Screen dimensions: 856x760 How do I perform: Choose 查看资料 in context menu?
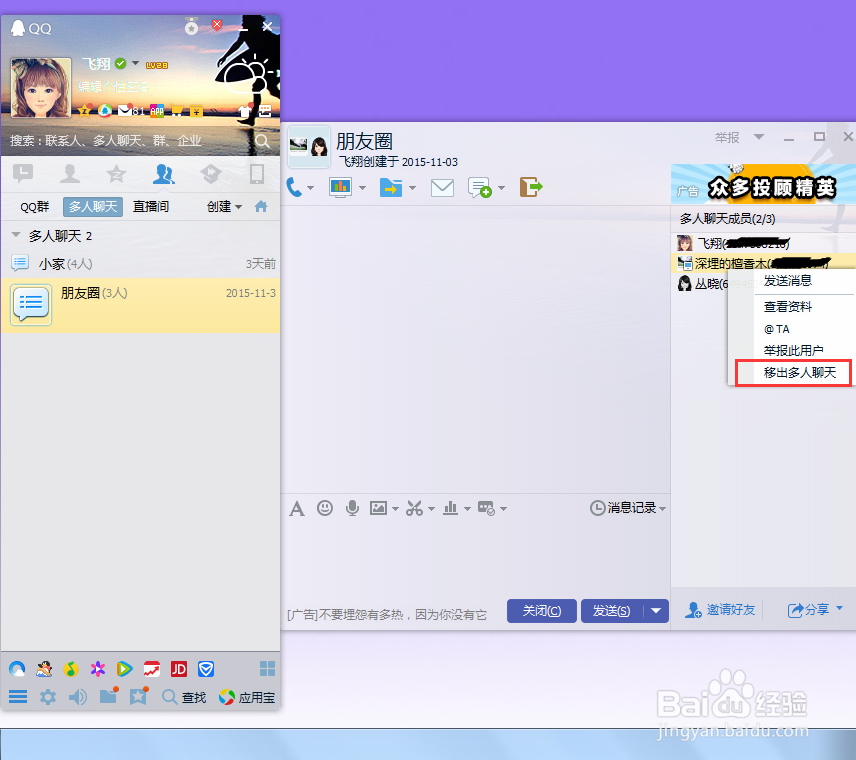click(788, 307)
